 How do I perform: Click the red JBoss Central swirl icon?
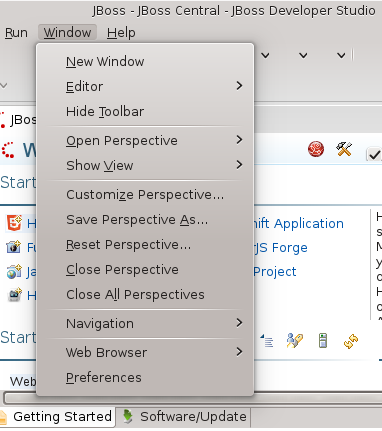coord(316,149)
